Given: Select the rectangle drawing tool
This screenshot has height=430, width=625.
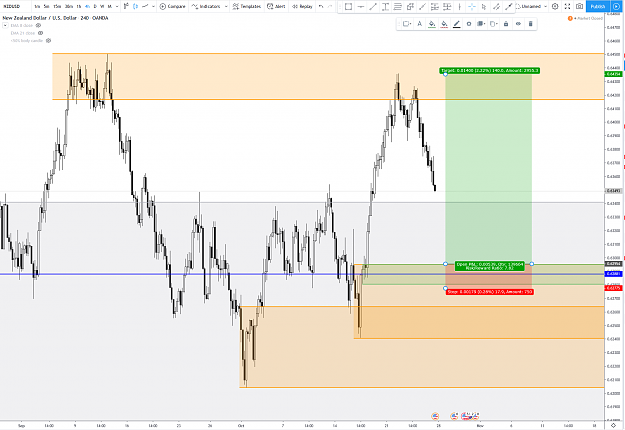Looking at the screenshot, I should click(348, 6).
